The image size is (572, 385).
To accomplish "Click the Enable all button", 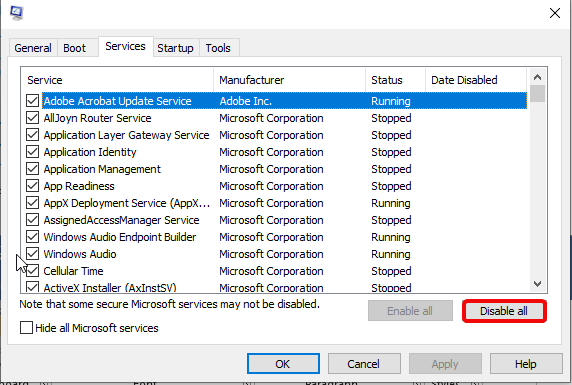I will (x=410, y=311).
